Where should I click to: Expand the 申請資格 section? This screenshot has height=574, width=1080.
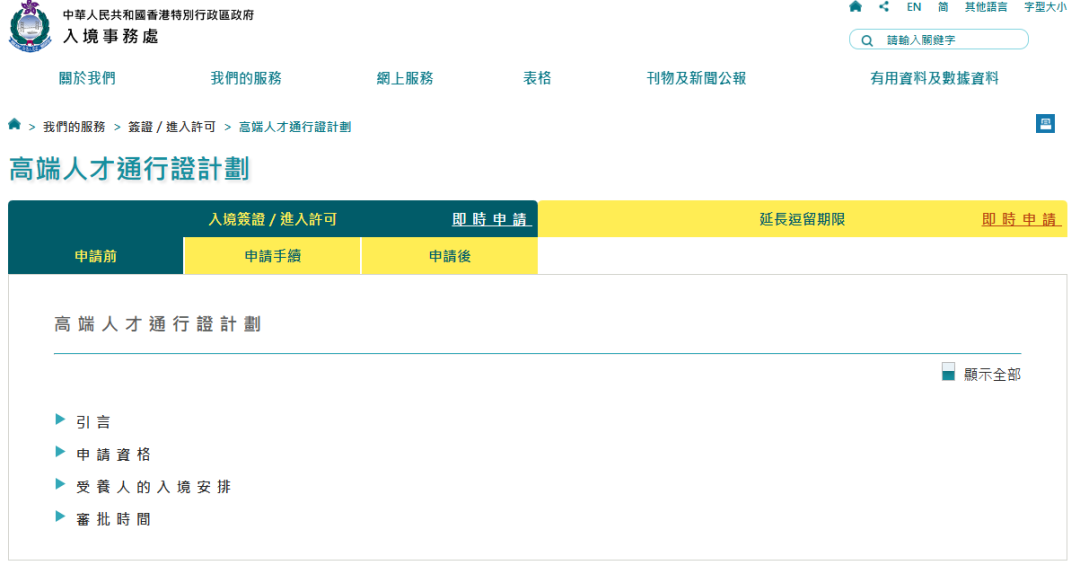(x=113, y=454)
